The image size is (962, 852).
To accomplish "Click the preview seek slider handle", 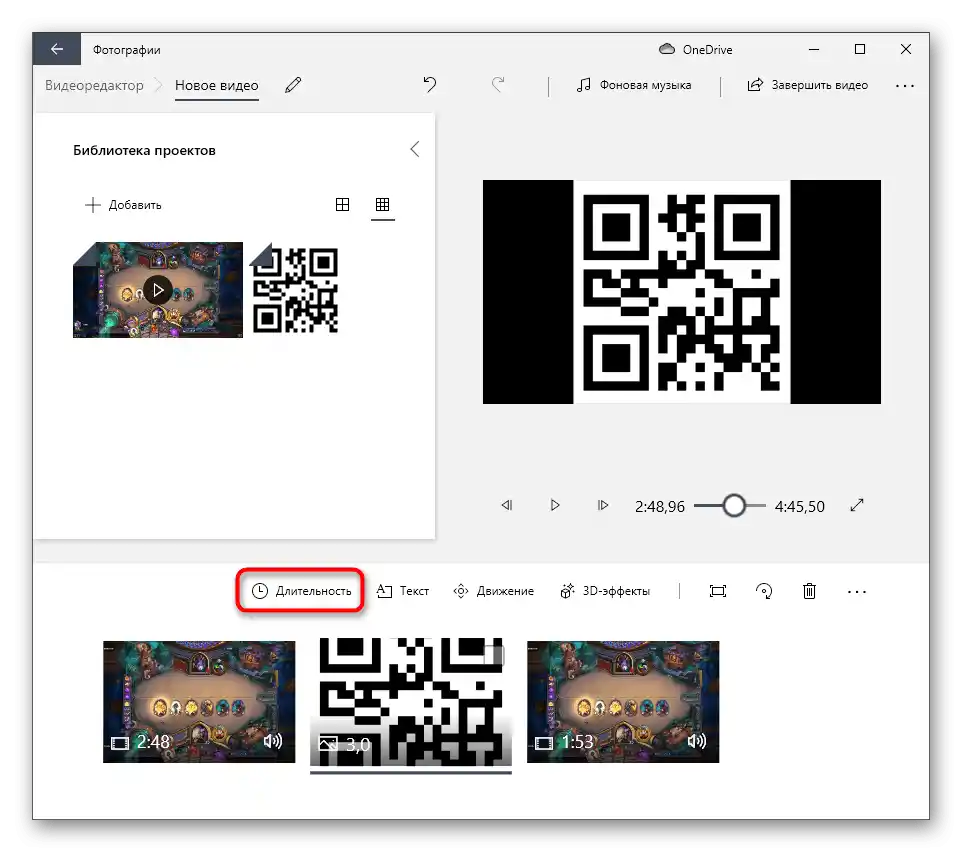I will [x=734, y=506].
